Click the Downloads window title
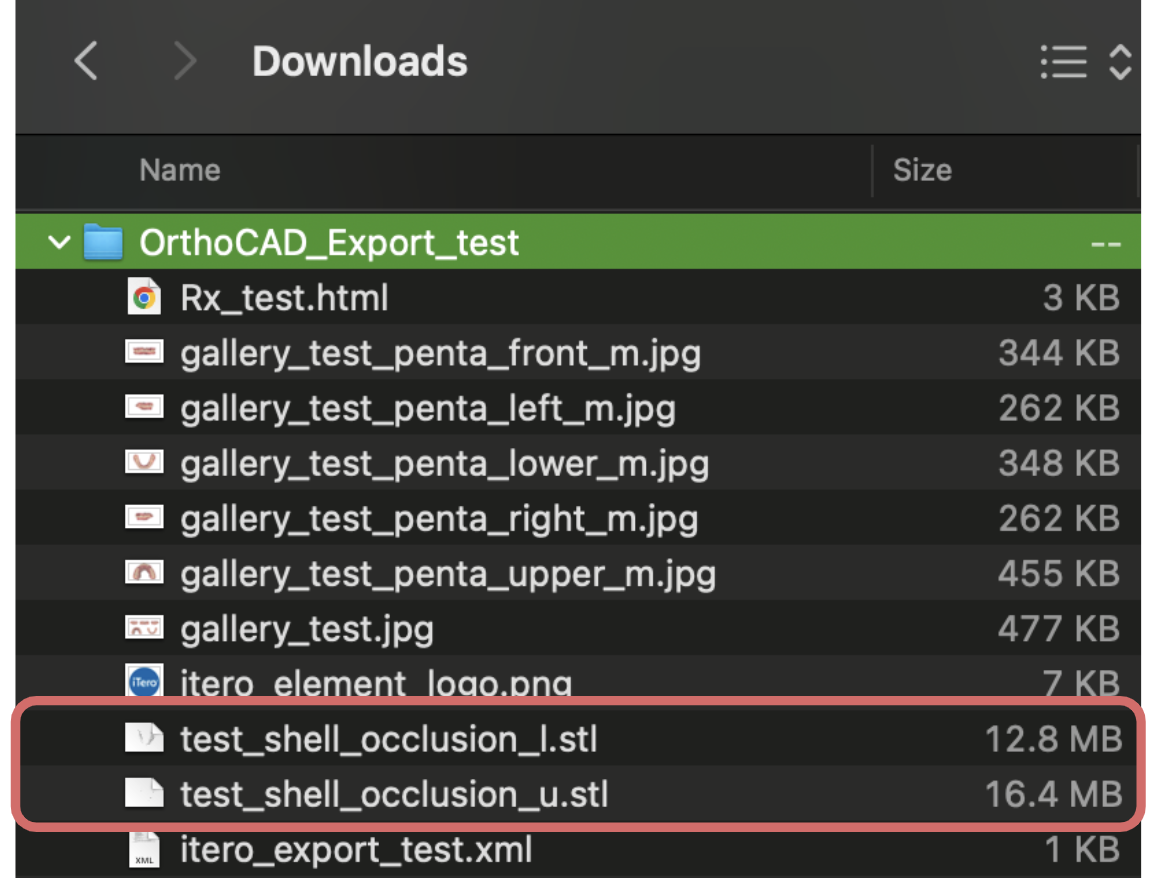 (x=360, y=61)
